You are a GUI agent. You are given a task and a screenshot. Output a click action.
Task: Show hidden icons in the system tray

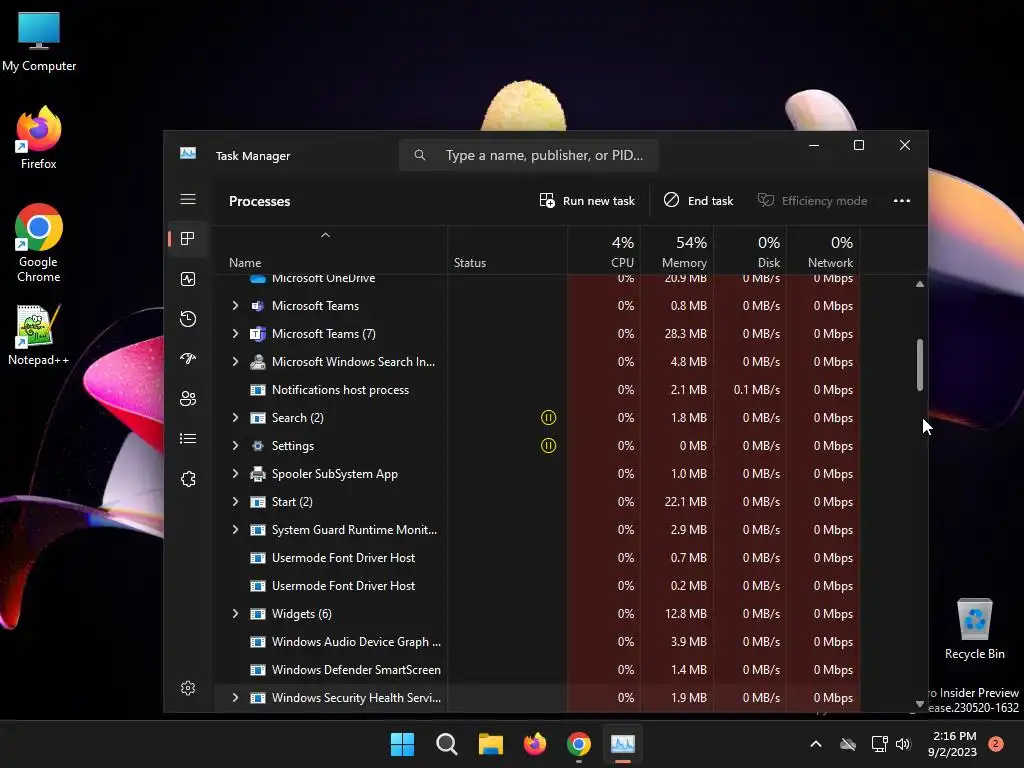816,744
